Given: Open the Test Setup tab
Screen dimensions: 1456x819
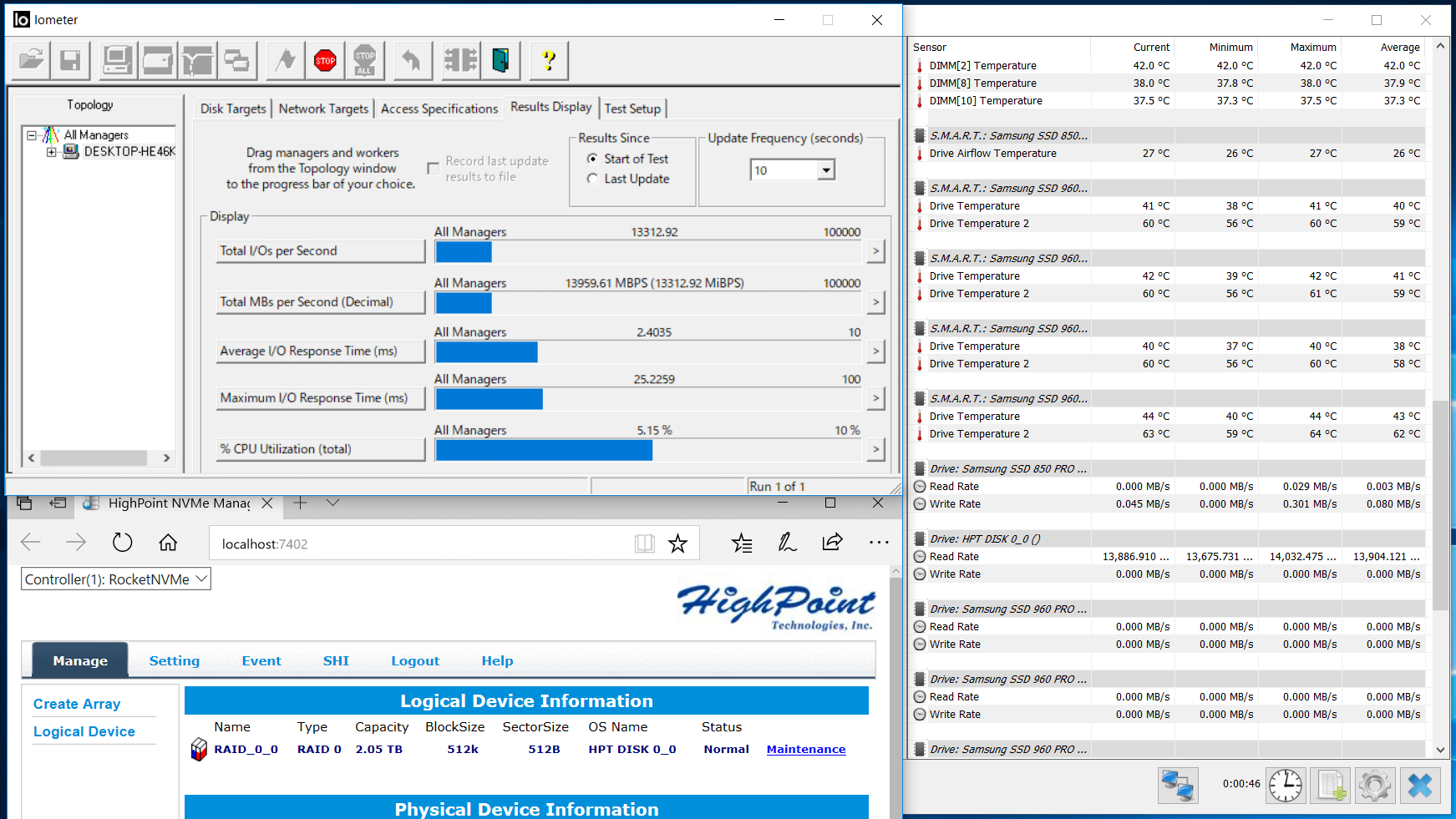Looking at the screenshot, I should pyautogui.click(x=632, y=109).
